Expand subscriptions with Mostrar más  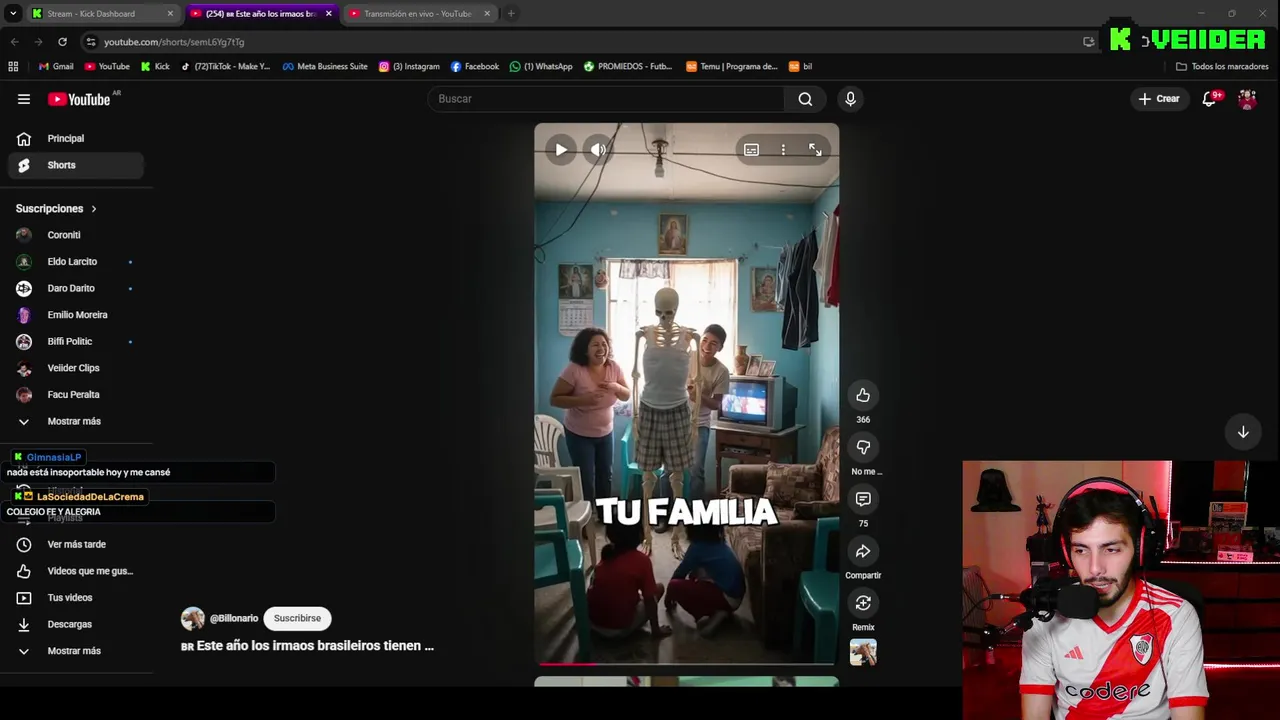click(76, 421)
